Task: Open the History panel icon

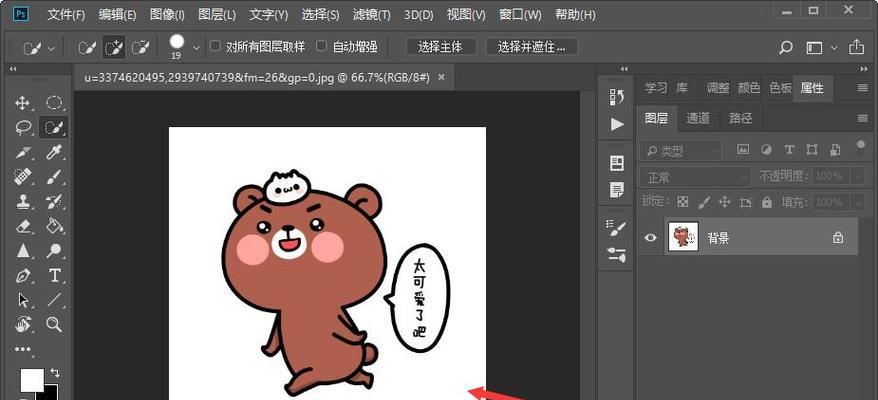Action: click(x=617, y=97)
